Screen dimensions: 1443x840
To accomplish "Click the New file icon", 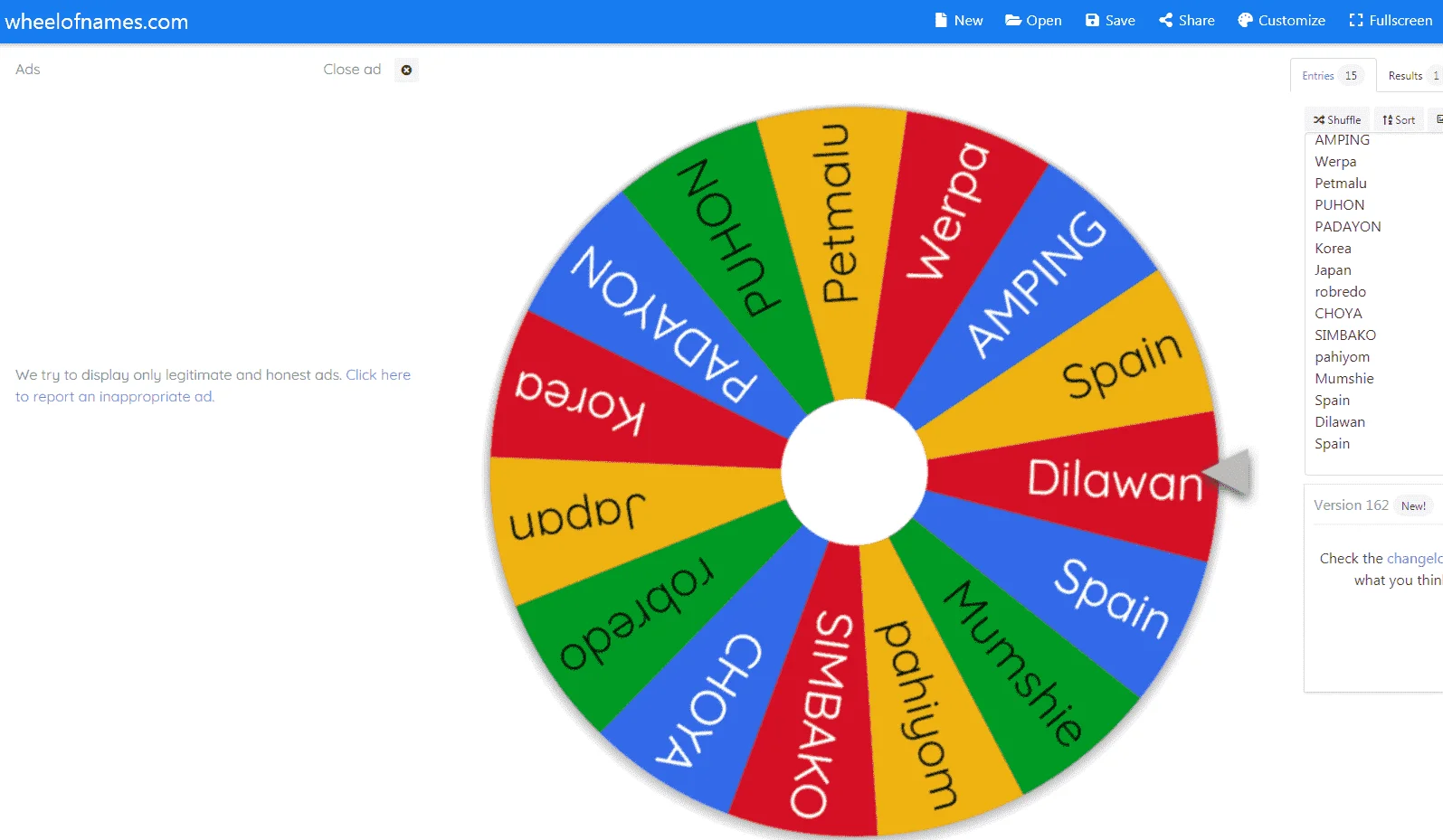I will point(941,20).
